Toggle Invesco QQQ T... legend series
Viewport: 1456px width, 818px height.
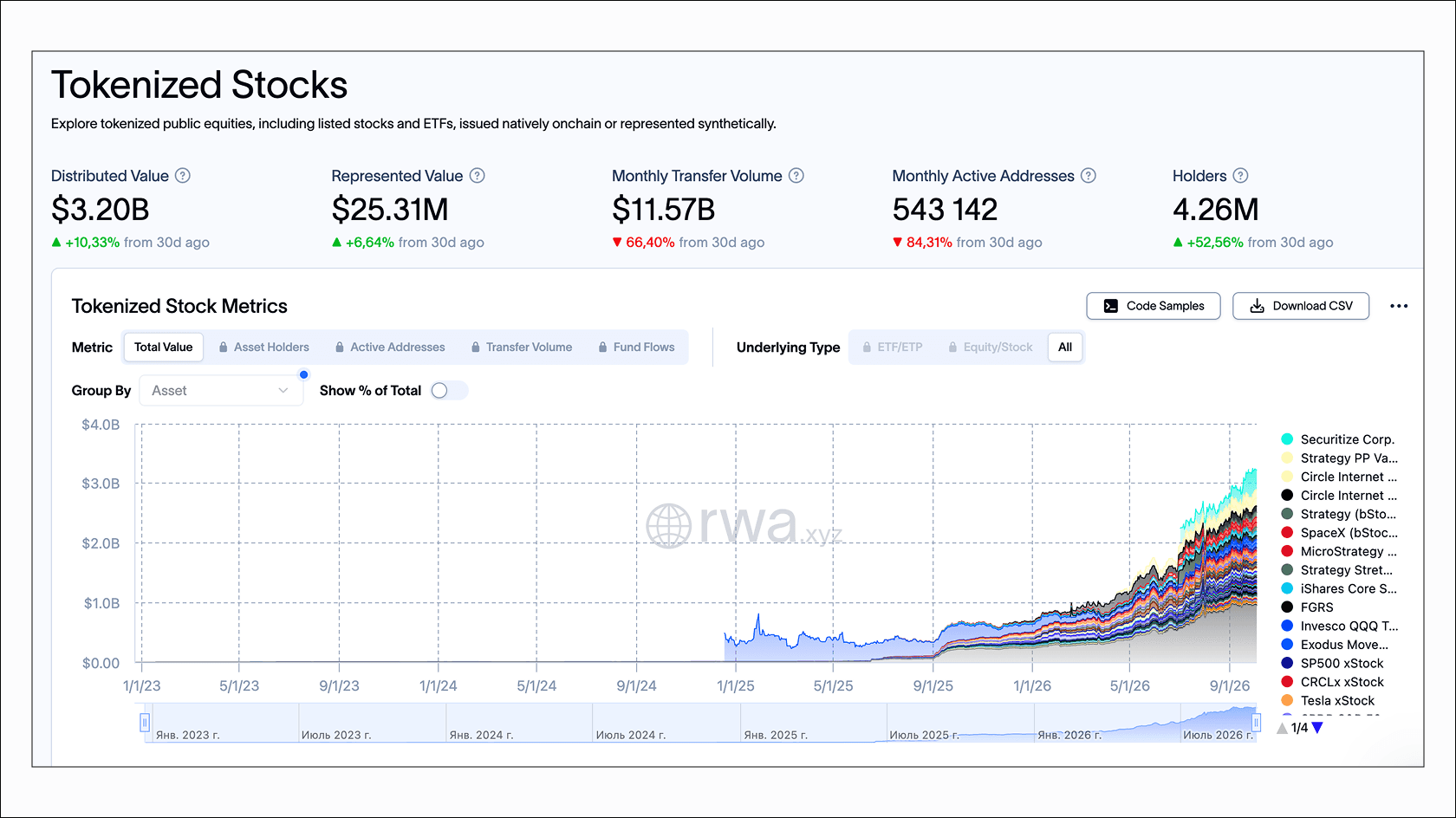1339,626
